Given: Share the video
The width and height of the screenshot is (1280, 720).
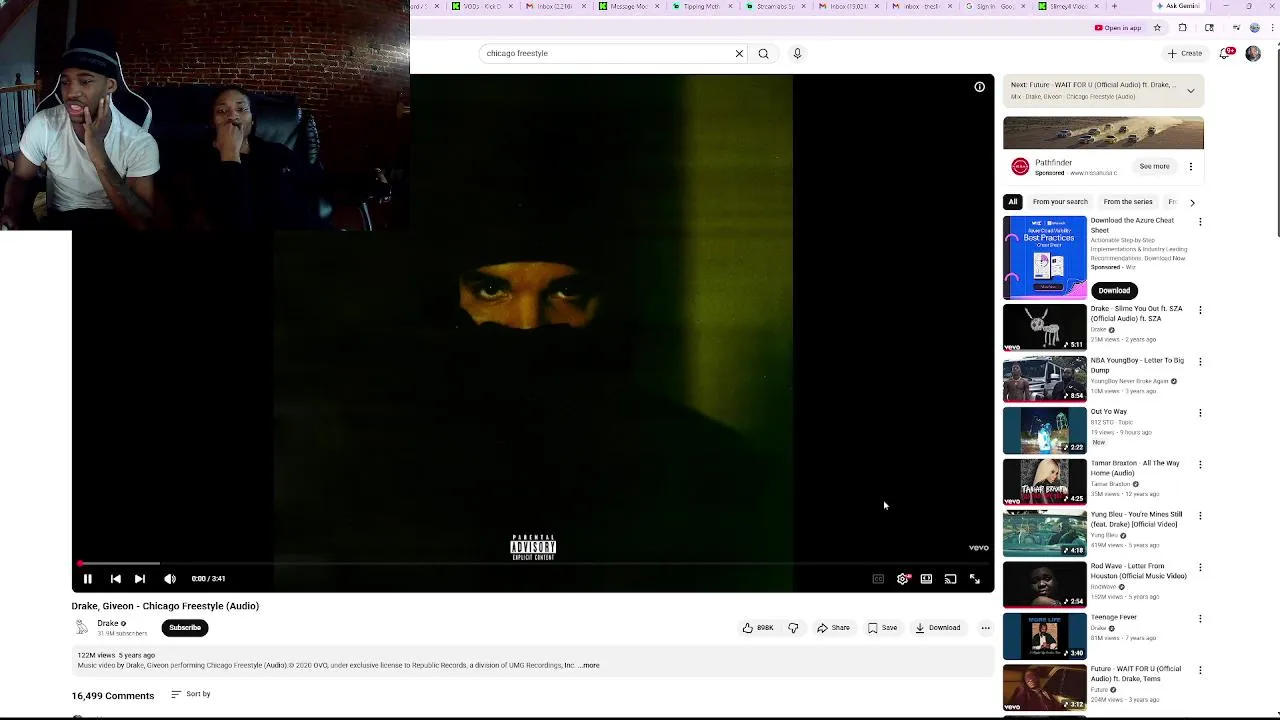Looking at the screenshot, I should [833, 628].
